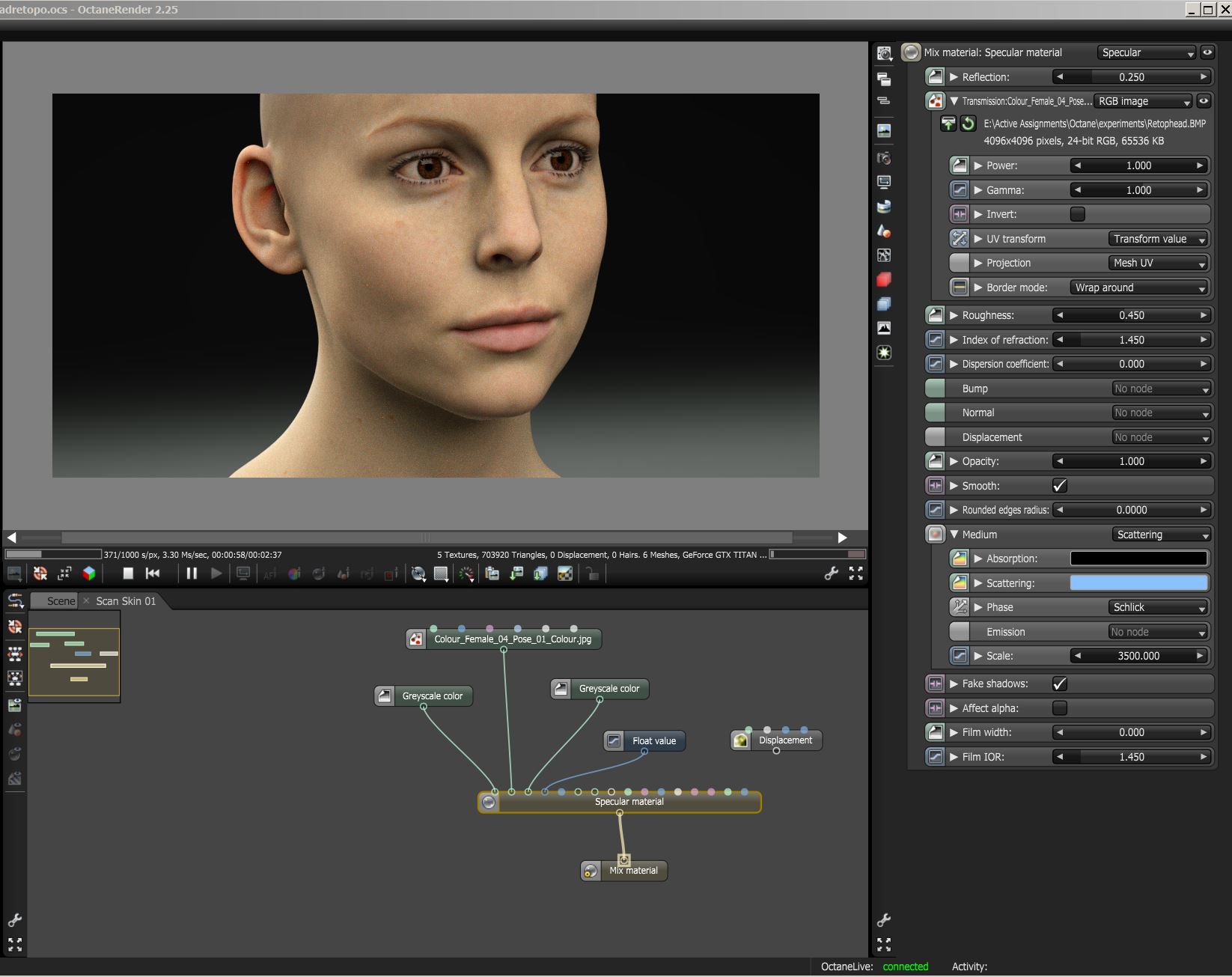1232x977 pixels.
Task: Enable the Invert checkbox
Action: coord(1077,214)
